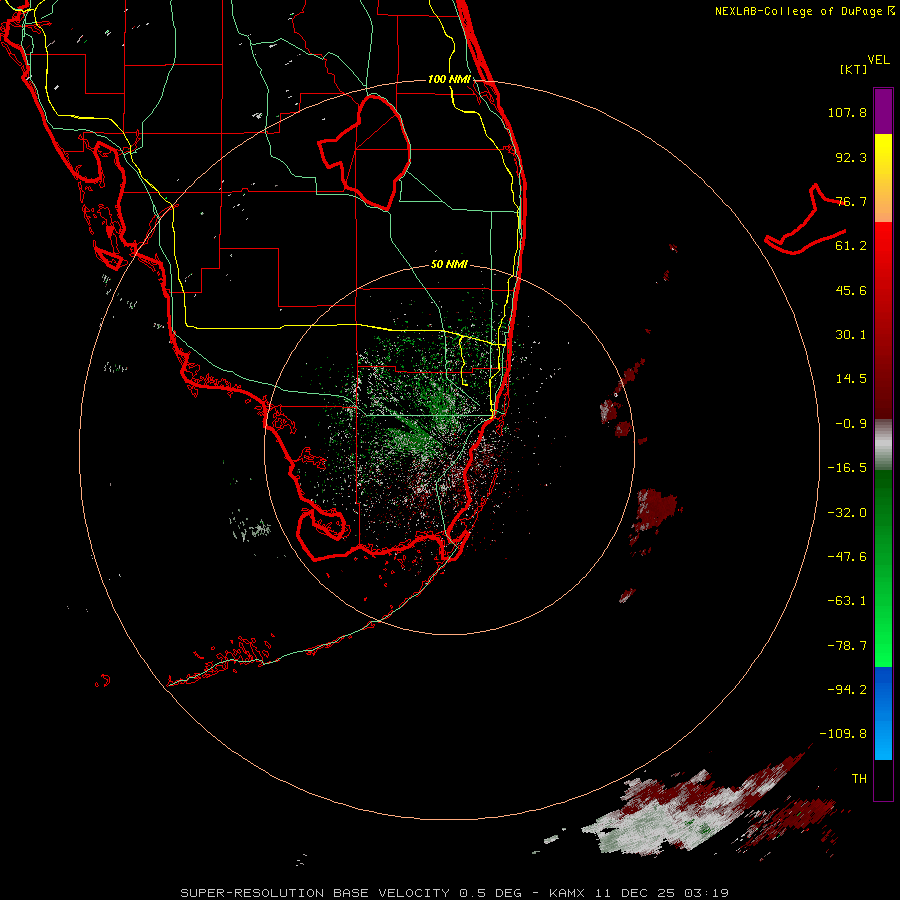Click inside the Lake Okeechobee outline

click(373, 152)
